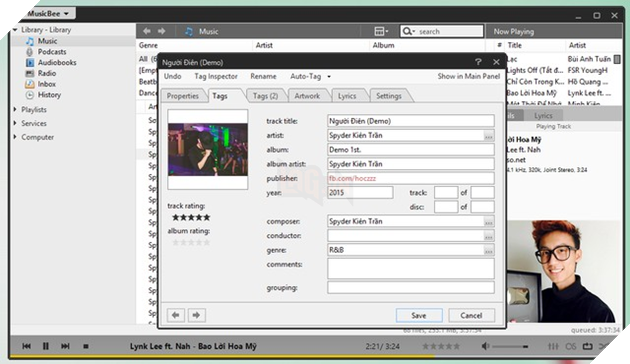
Task: Click the disc number field
Action: 446,207
